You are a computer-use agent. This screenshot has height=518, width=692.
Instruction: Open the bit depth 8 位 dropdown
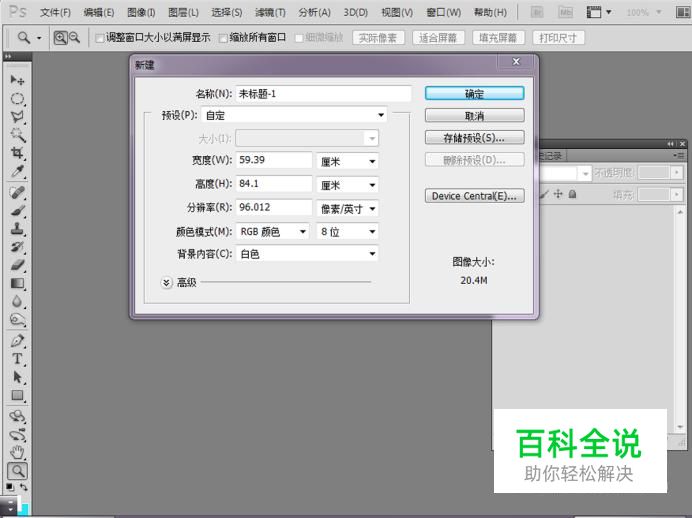(347, 232)
